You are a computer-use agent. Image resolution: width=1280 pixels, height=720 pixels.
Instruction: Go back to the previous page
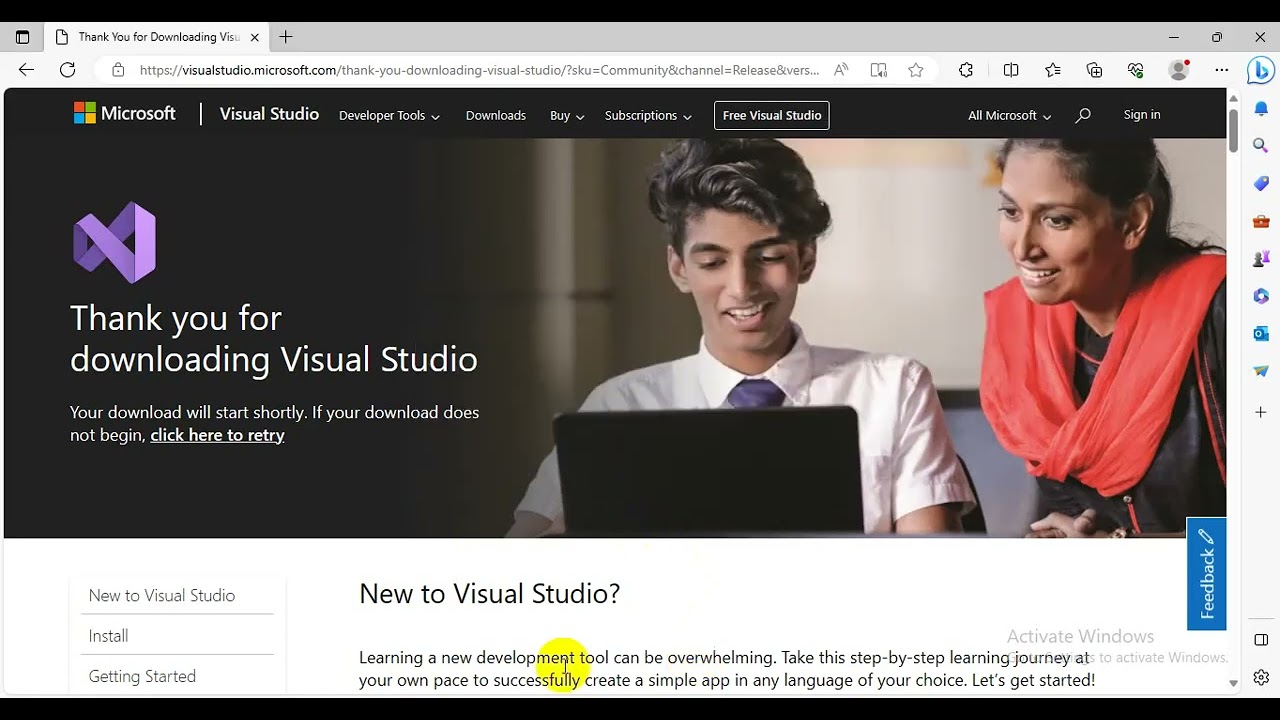pos(27,70)
